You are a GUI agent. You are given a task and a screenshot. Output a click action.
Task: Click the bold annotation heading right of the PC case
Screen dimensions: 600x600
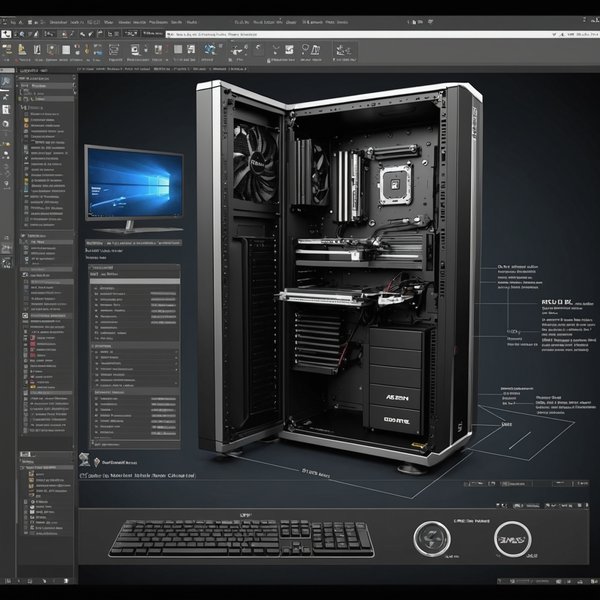pos(557,302)
